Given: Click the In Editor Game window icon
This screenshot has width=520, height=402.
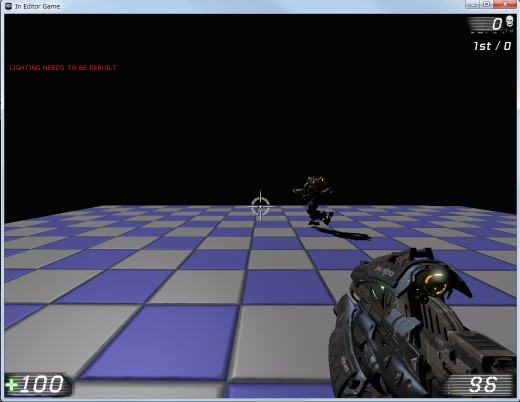Looking at the screenshot, I should point(9,6).
